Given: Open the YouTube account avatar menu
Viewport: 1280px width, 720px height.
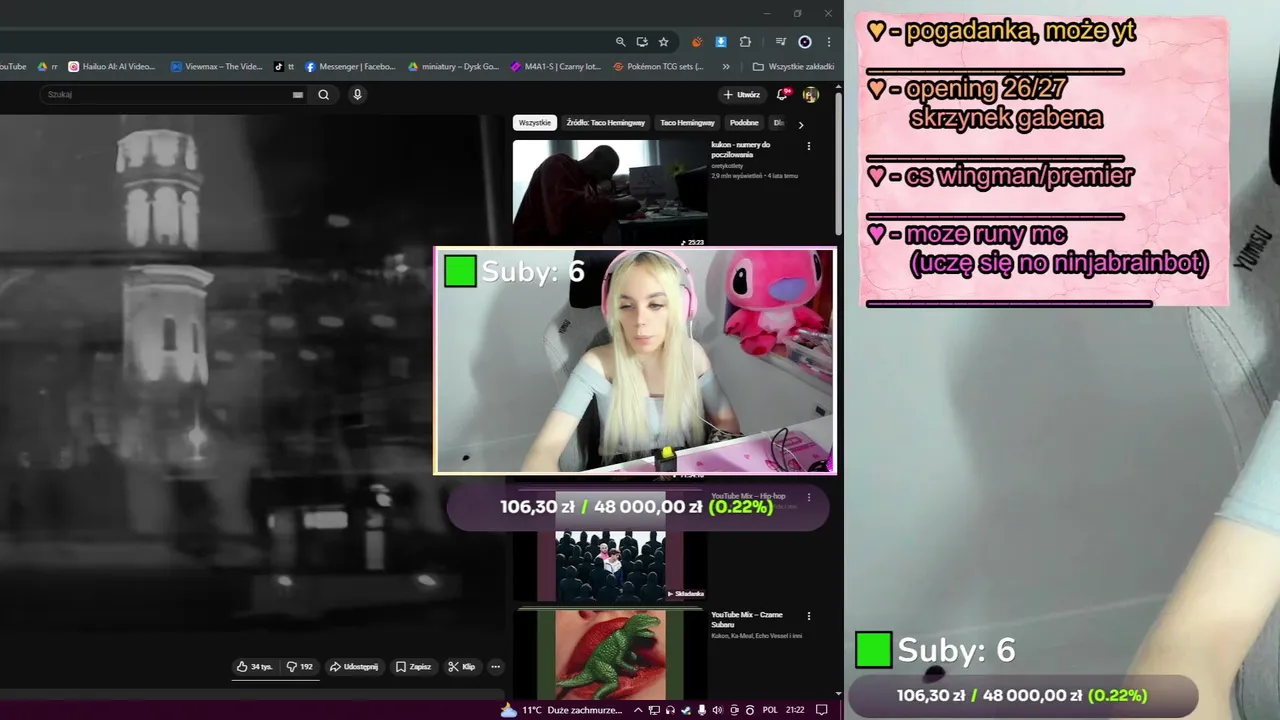Looking at the screenshot, I should [x=811, y=95].
